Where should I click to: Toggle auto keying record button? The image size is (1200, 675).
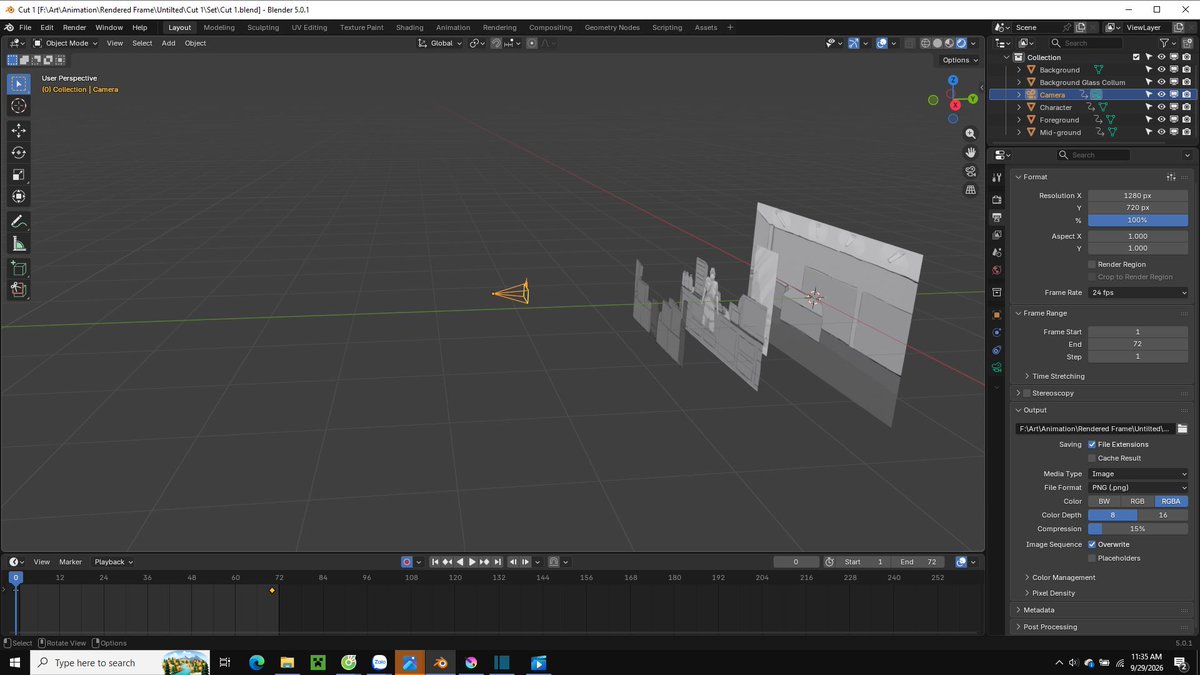pyautogui.click(x=406, y=562)
